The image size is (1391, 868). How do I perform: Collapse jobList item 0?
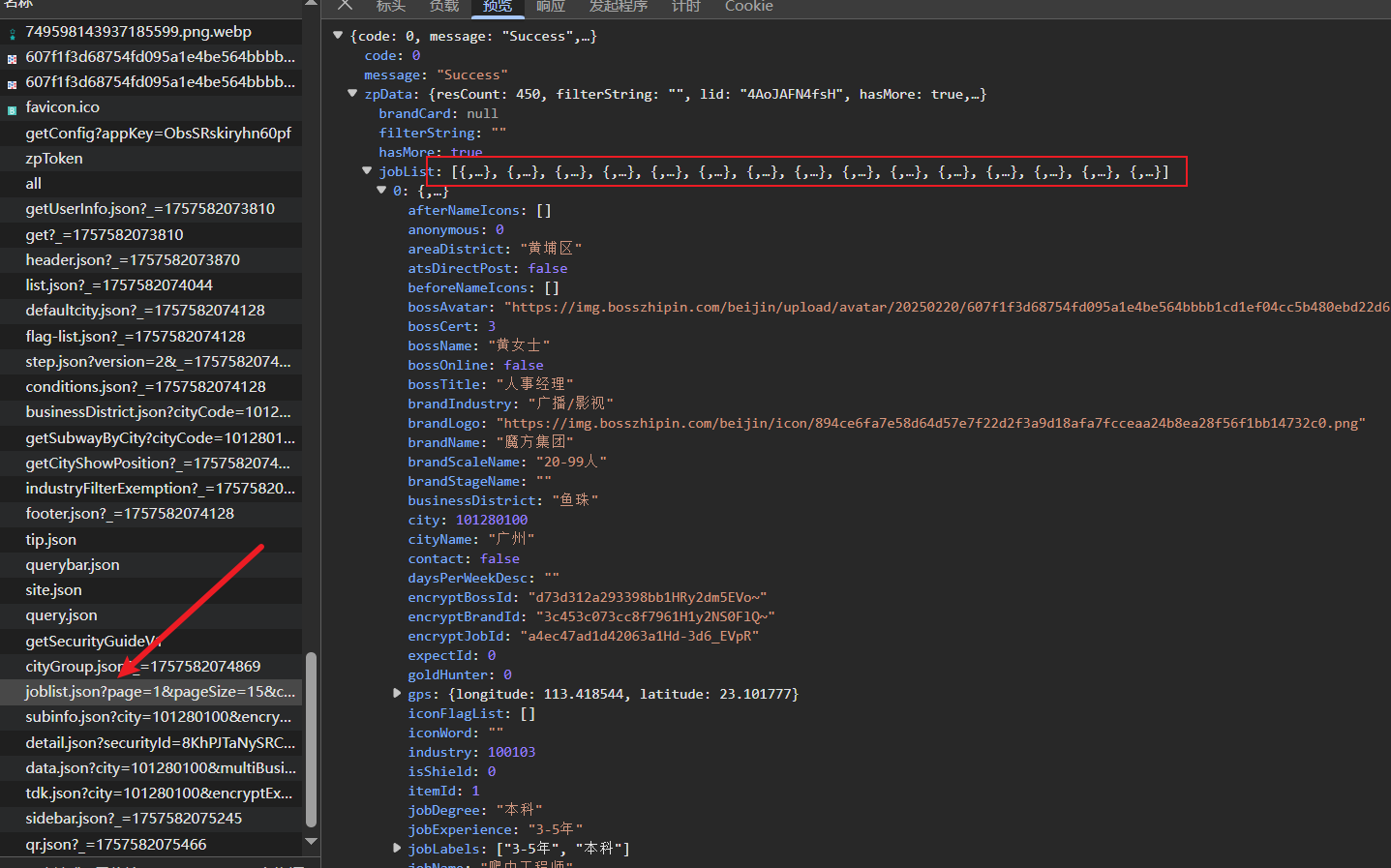[x=381, y=191]
